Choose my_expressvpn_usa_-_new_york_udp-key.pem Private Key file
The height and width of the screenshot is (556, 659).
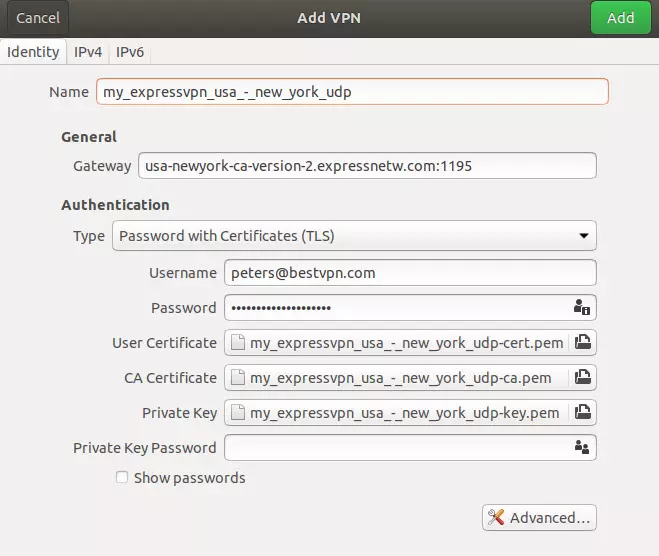pos(396,412)
